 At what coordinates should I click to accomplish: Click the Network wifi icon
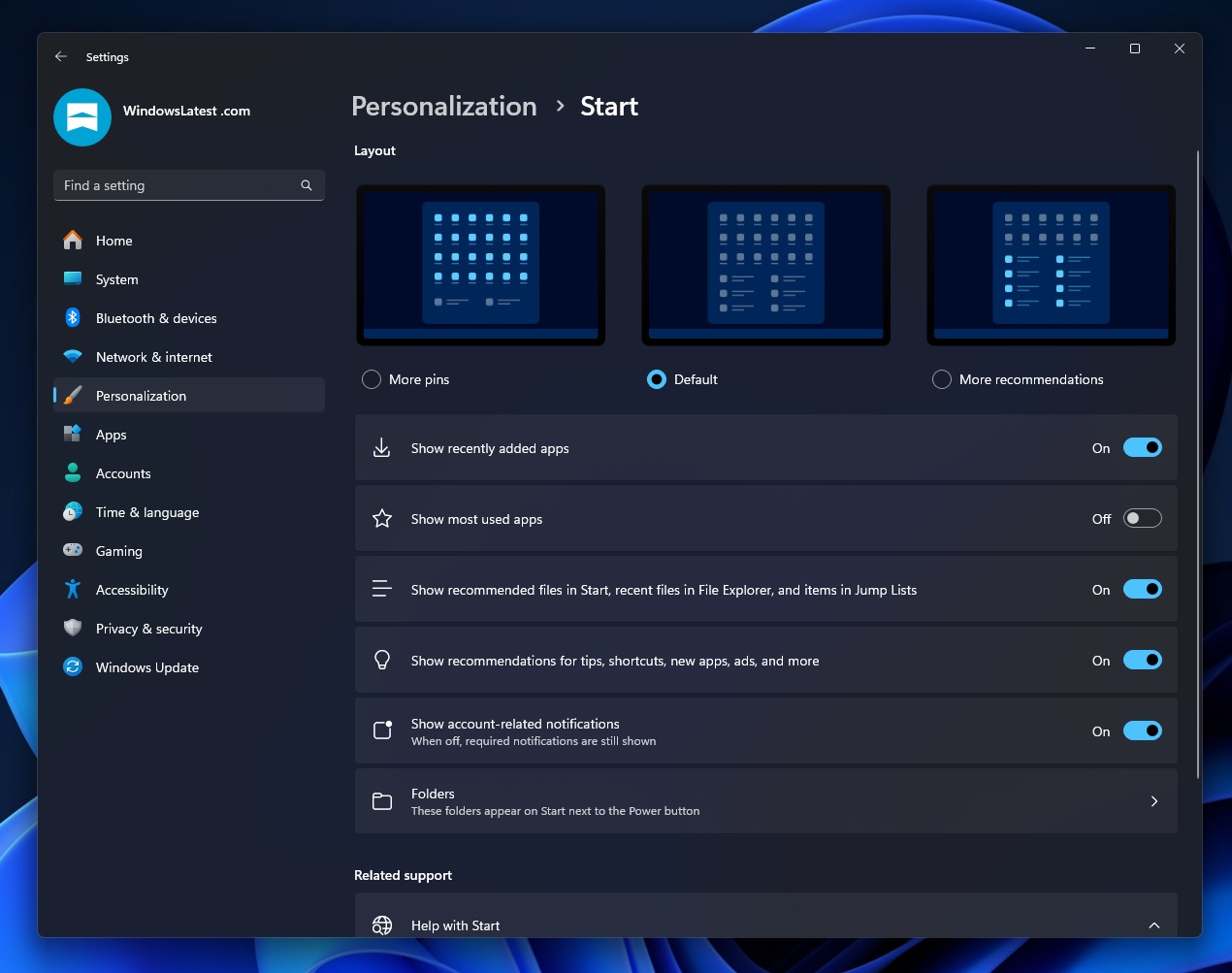click(73, 357)
